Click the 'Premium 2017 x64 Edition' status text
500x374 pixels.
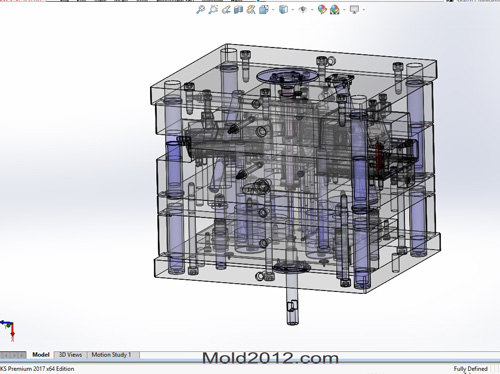(x=41, y=369)
